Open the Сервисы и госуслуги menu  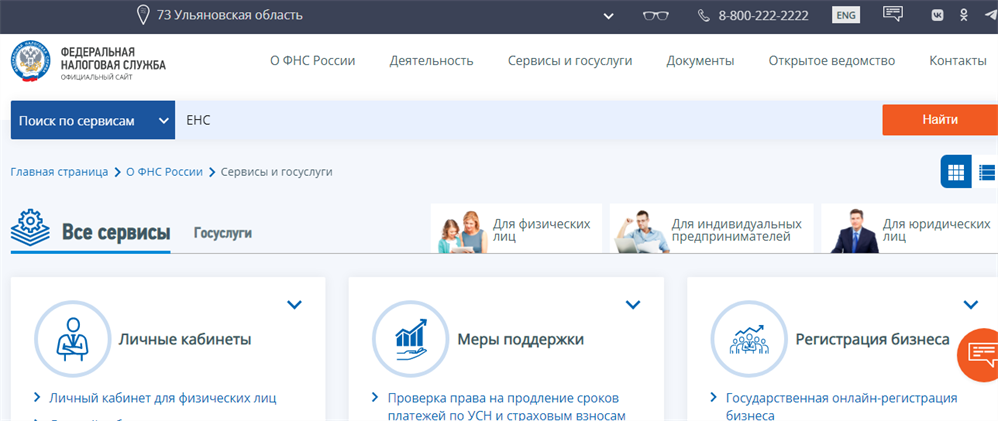(x=570, y=61)
